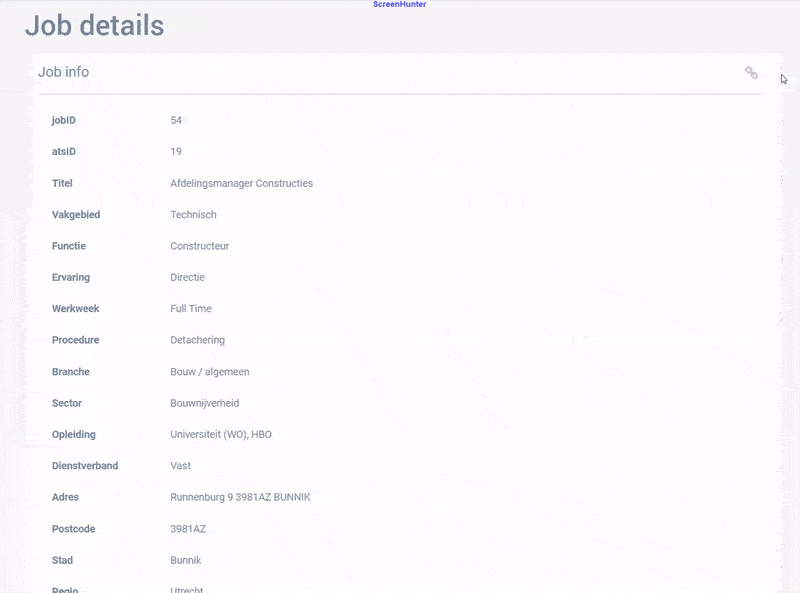Click the link icon in Job info header
The height and width of the screenshot is (593, 800).
pyautogui.click(x=751, y=73)
